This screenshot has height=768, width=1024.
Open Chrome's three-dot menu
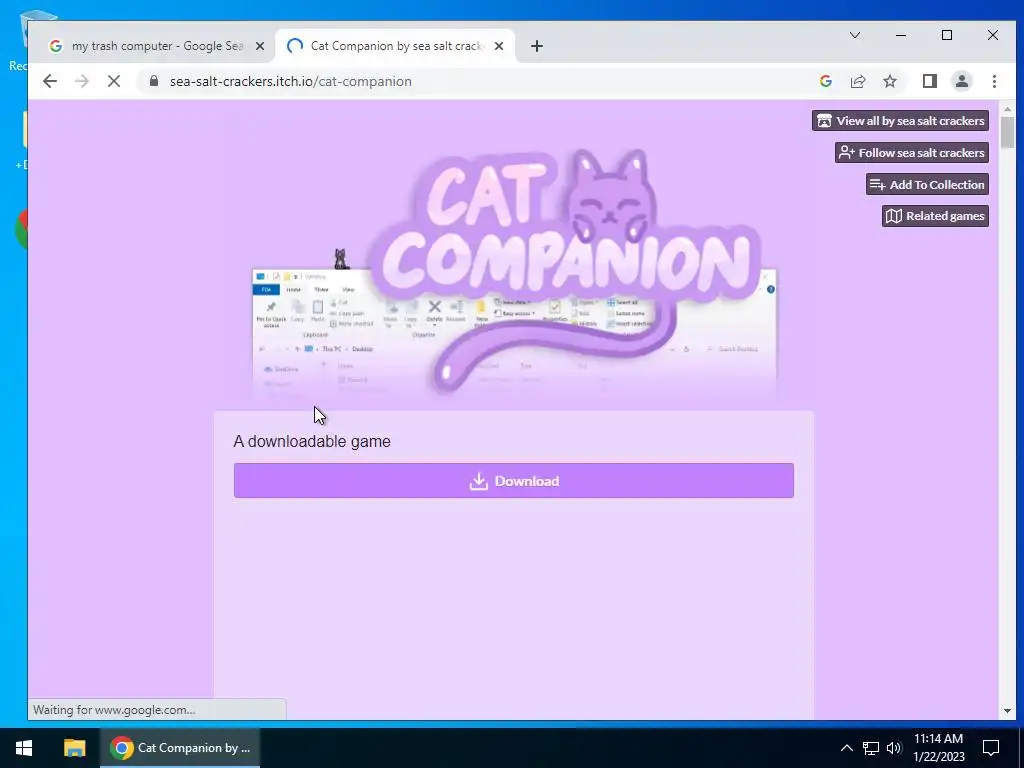point(994,81)
